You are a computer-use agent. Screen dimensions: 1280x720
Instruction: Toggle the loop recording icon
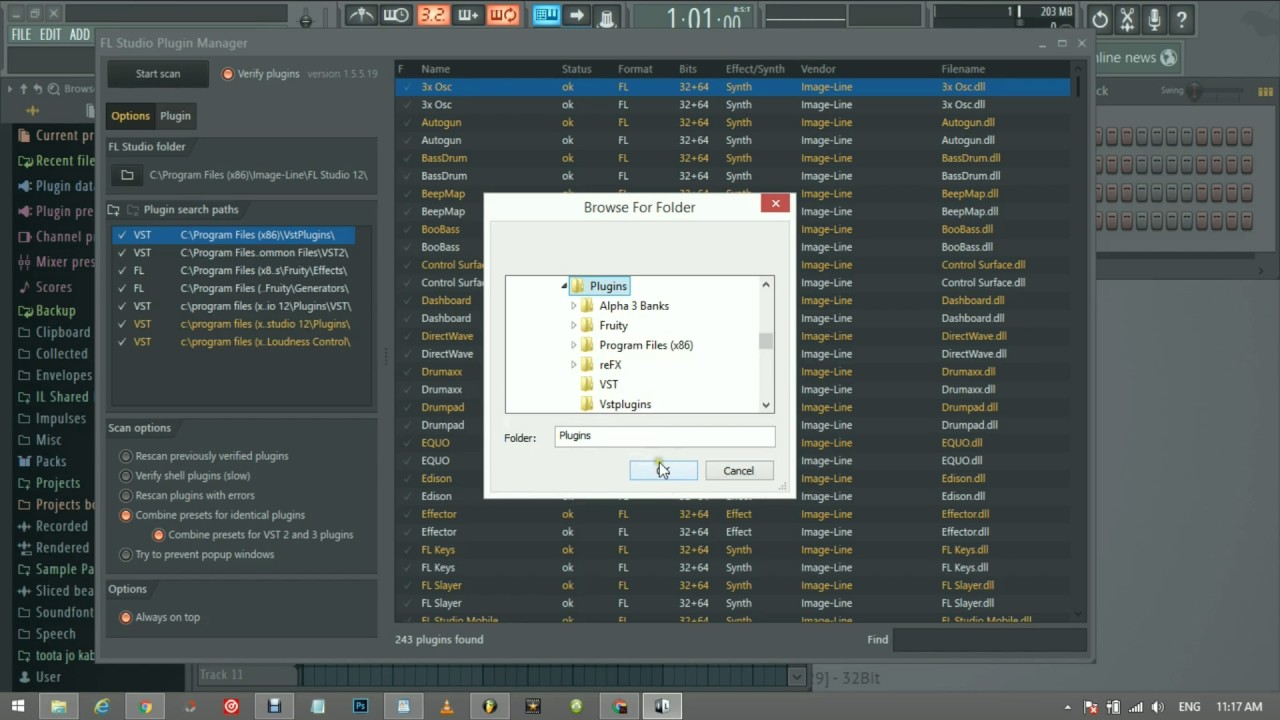tap(504, 15)
